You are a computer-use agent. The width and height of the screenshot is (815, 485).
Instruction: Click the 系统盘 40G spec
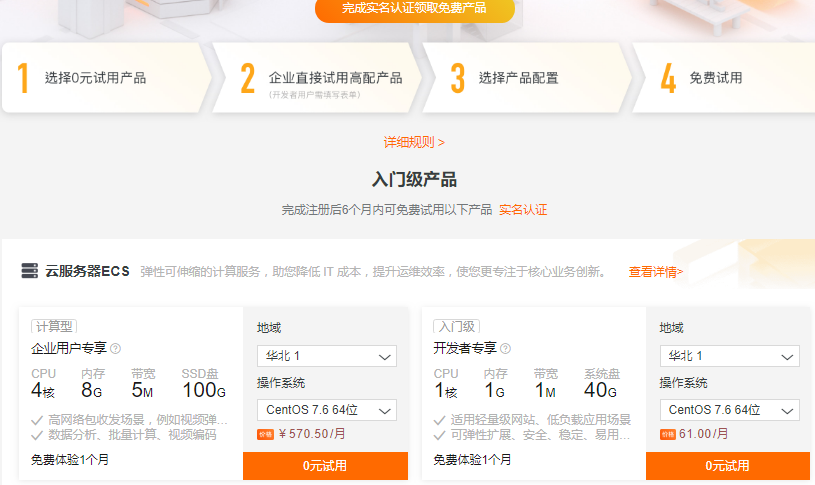(x=601, y=384)
